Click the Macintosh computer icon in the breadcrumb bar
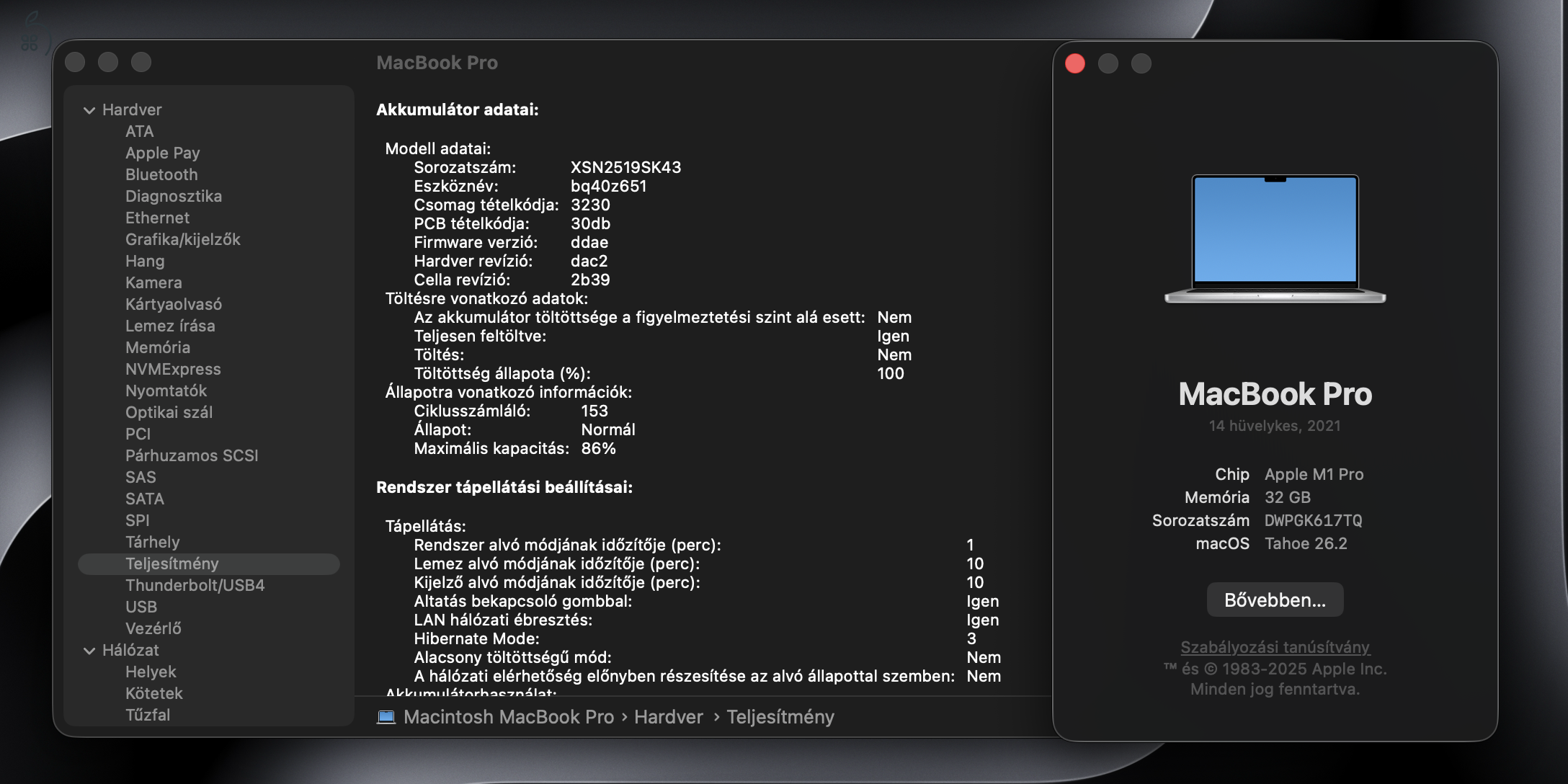 point(388,717)
